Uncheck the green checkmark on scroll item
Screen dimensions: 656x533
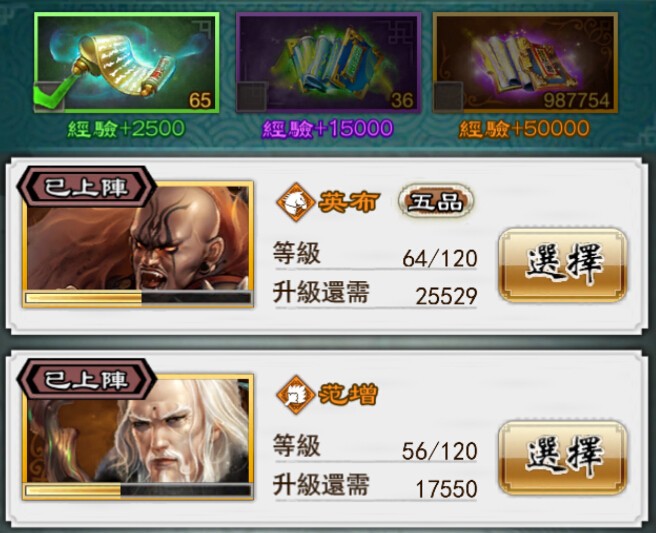(49, 97)
